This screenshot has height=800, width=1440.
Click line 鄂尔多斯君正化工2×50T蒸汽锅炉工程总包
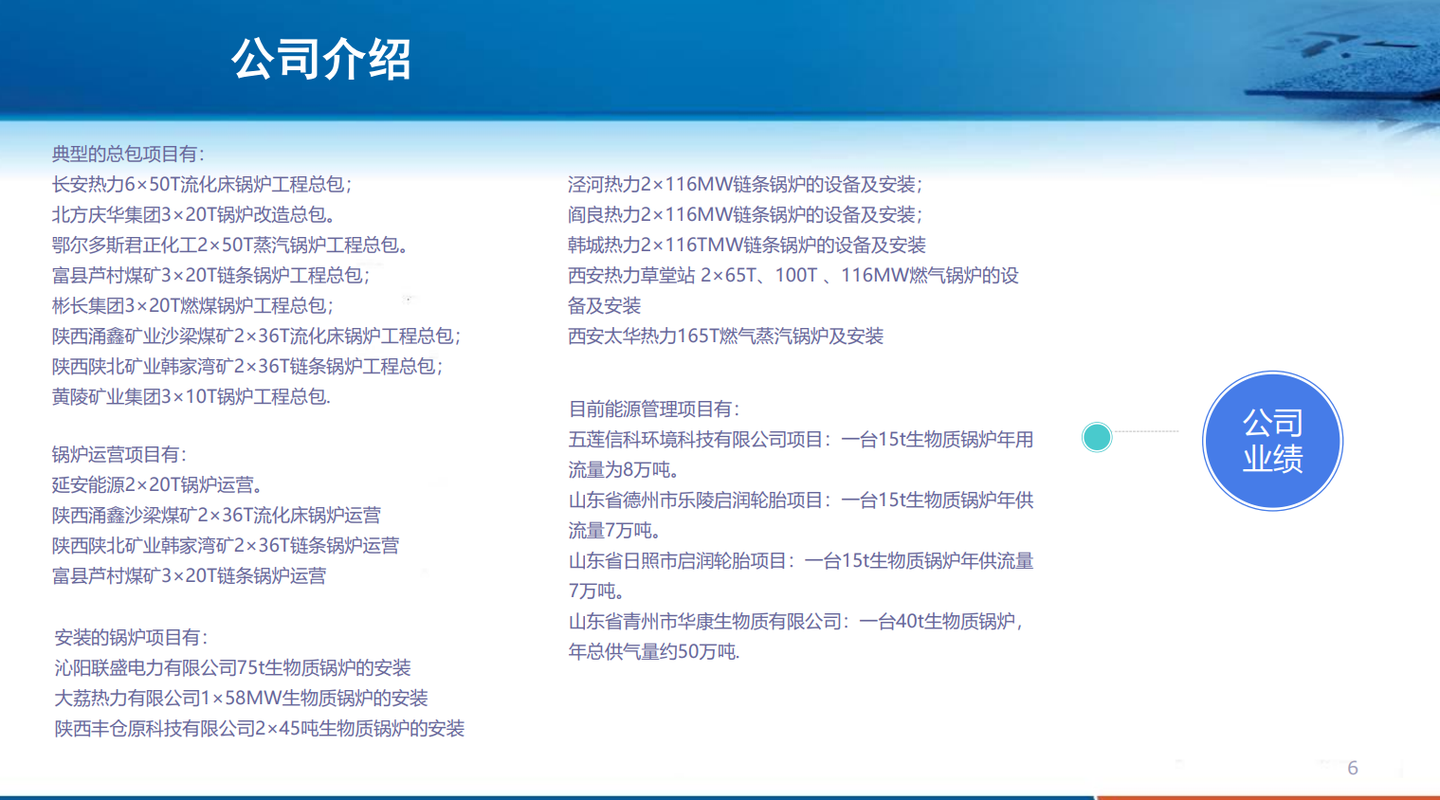click(230, 245)
